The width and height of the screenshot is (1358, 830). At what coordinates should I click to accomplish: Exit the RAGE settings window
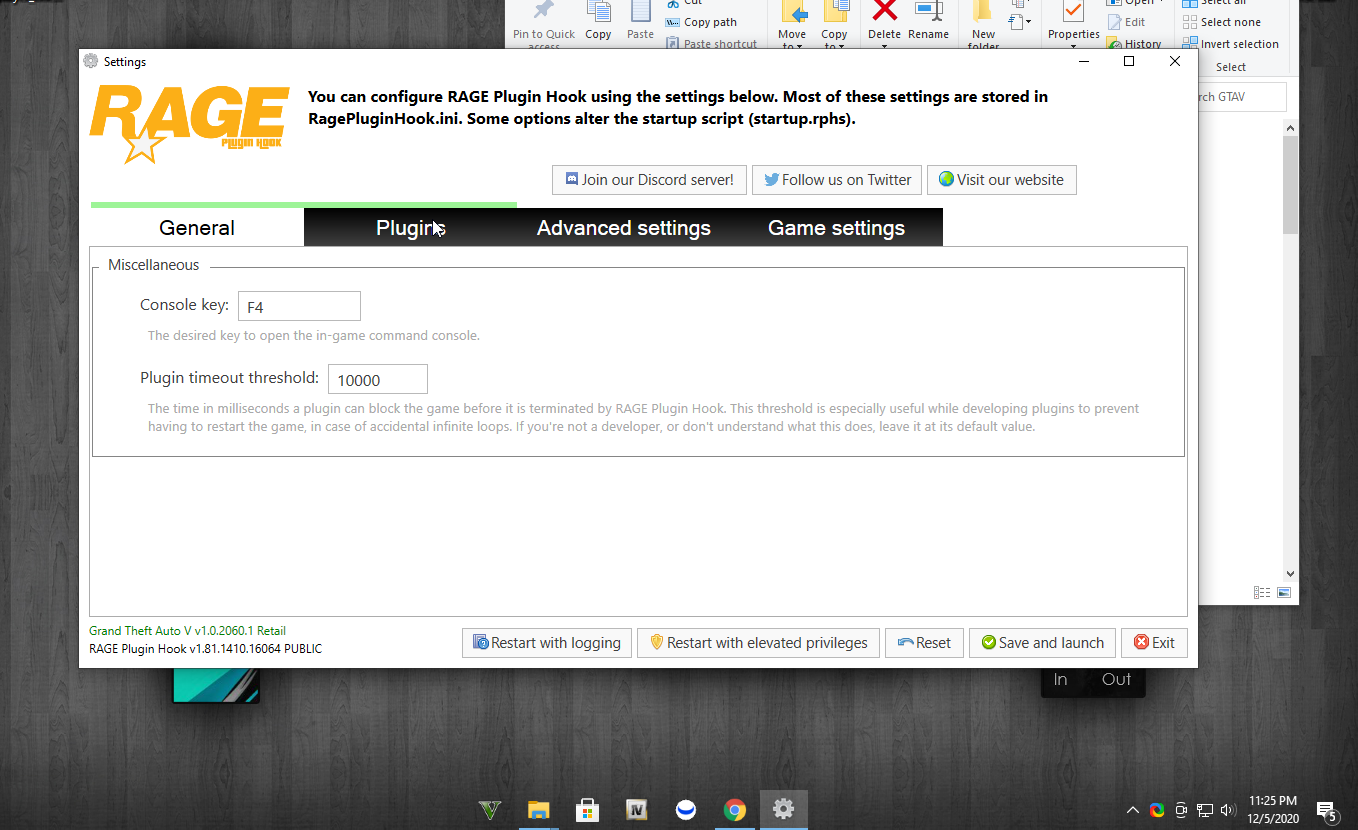tap(1154, 643)
